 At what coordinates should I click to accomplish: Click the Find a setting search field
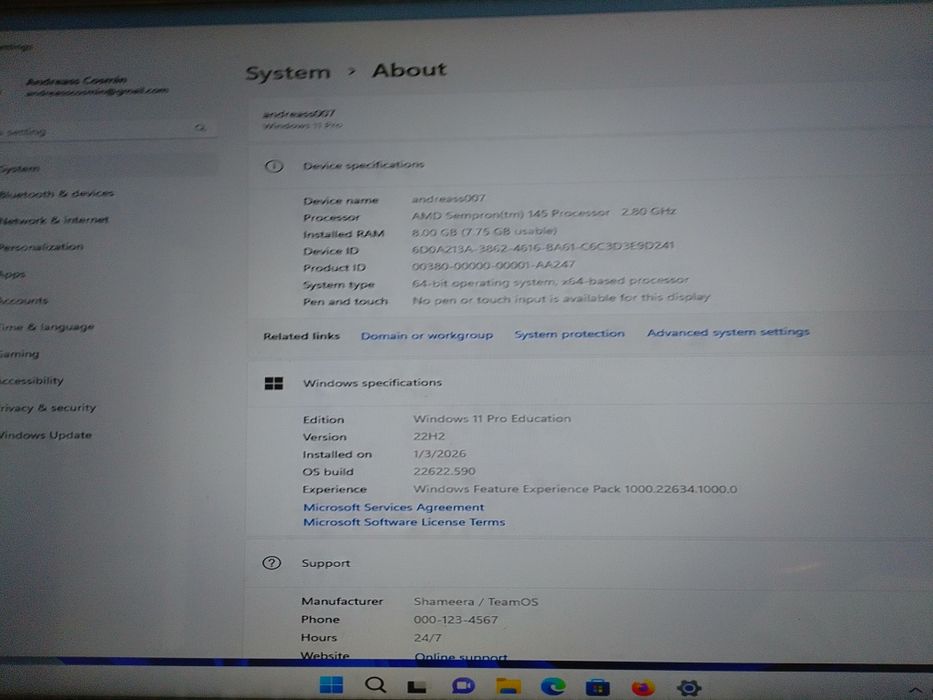pos(107,130)
